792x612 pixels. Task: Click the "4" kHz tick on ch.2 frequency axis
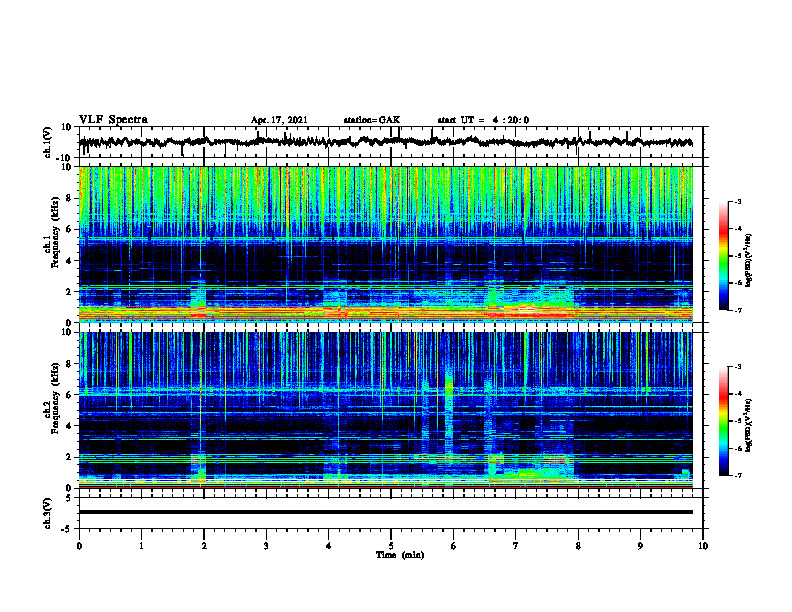(69, 426)
